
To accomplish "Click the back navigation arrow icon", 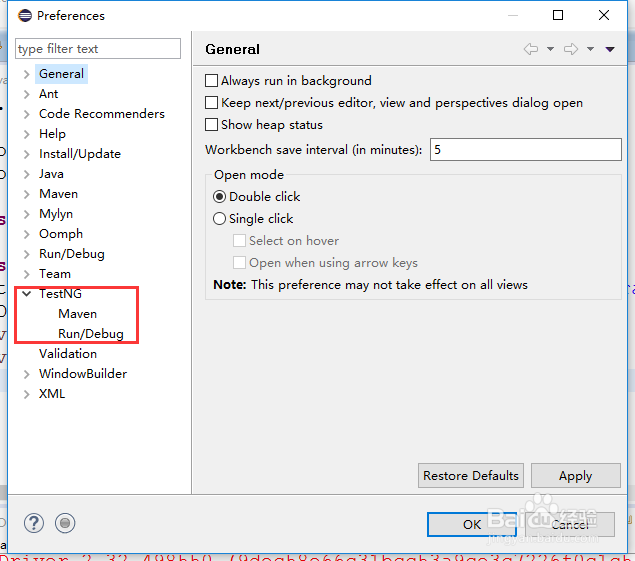I will point(531,49).
